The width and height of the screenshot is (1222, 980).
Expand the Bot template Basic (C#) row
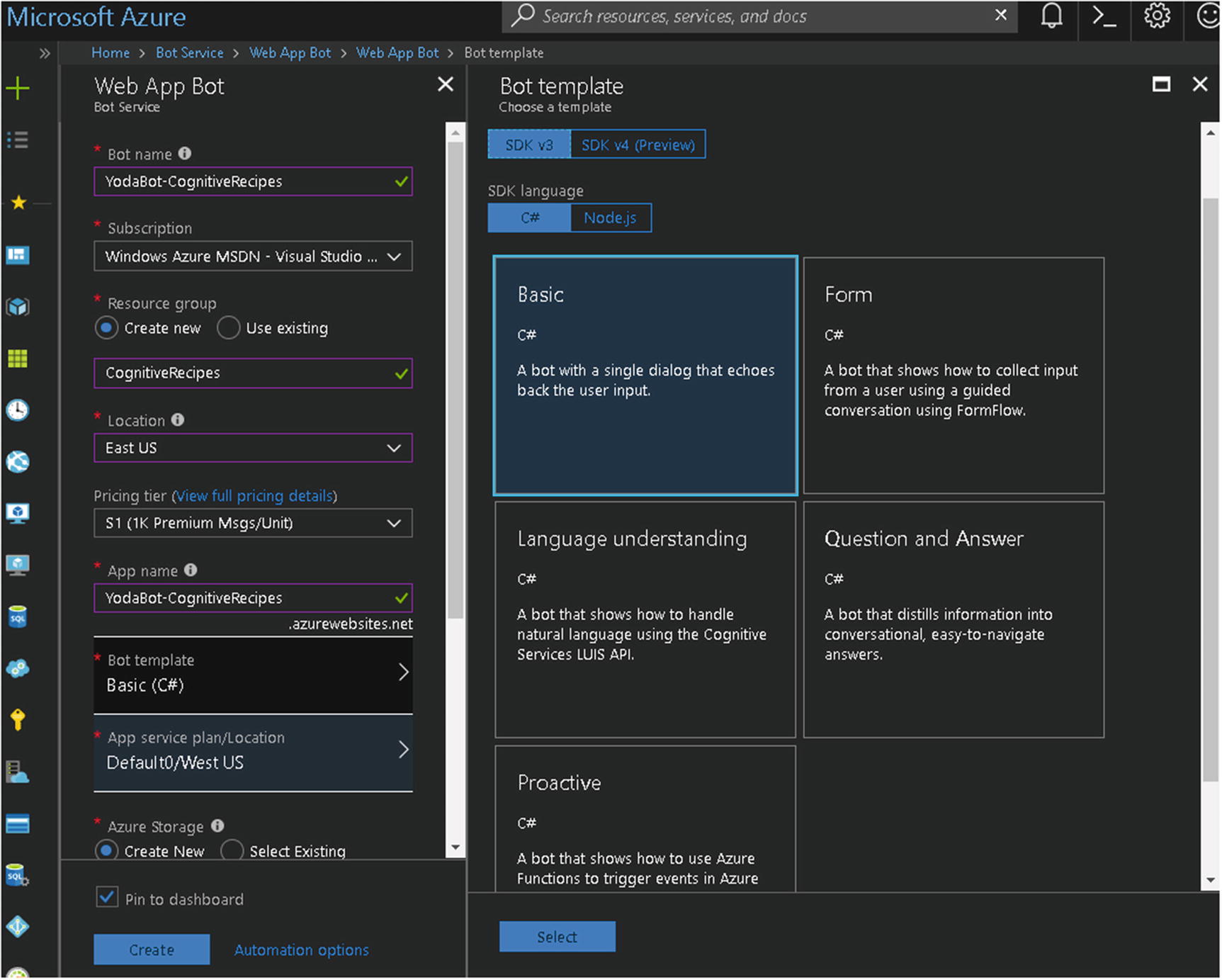point(253,674)
